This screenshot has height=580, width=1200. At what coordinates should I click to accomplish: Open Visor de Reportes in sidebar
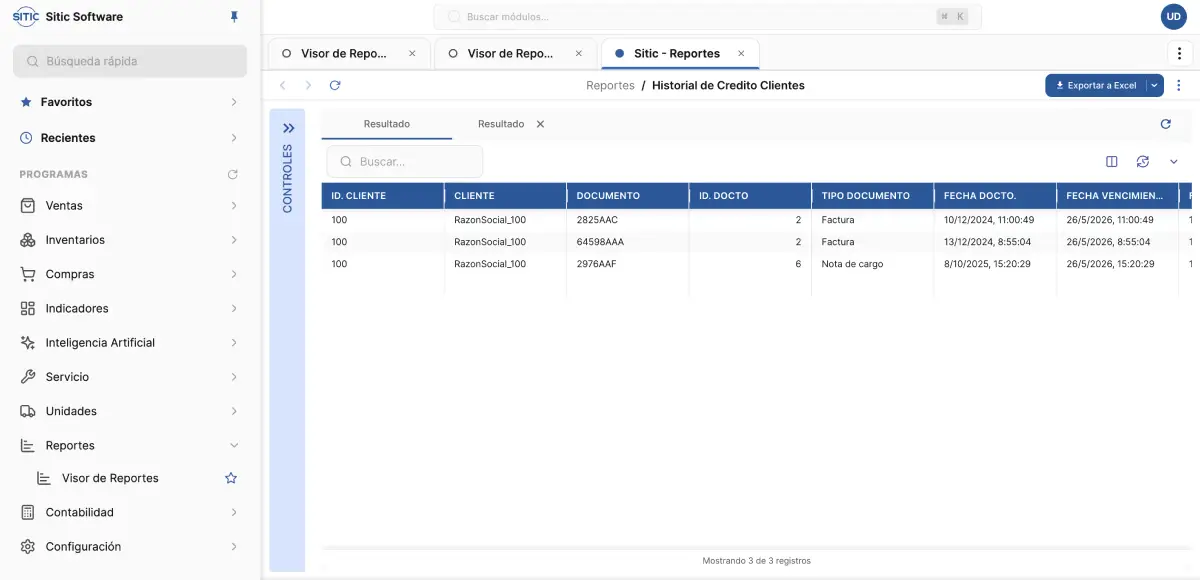[x=110, y=478]
